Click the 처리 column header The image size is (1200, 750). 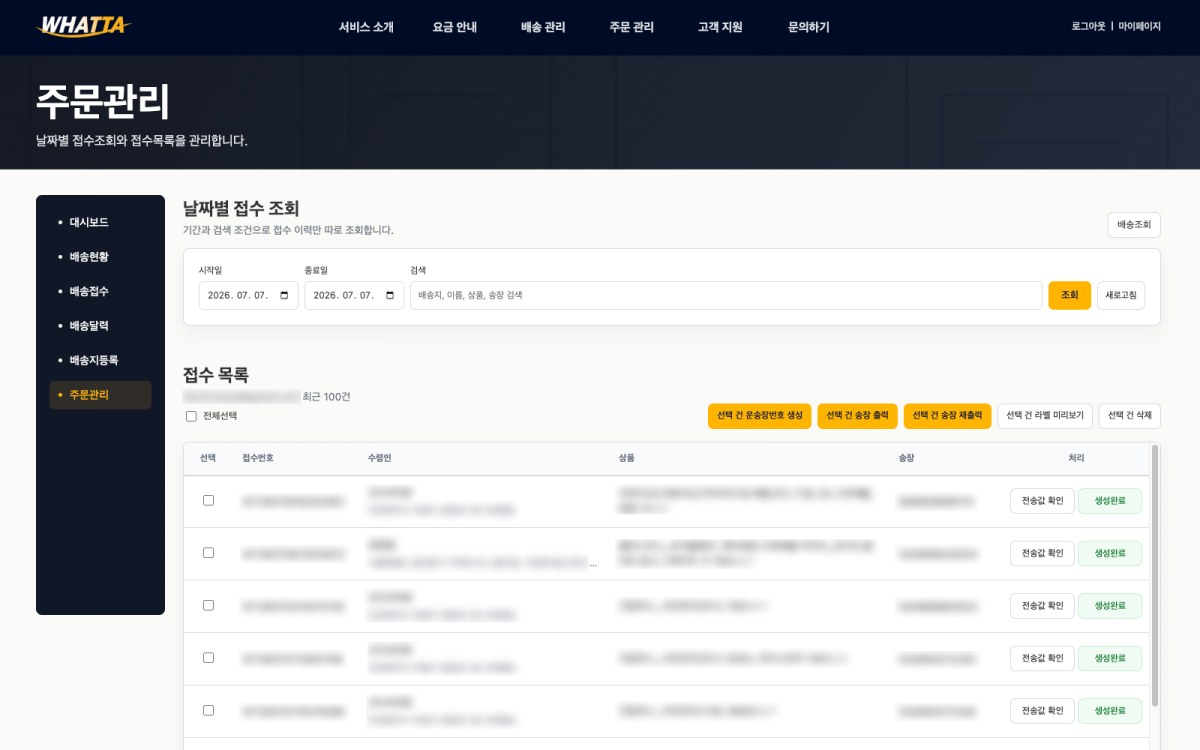pyautogui.click(x=1076, y=458)
